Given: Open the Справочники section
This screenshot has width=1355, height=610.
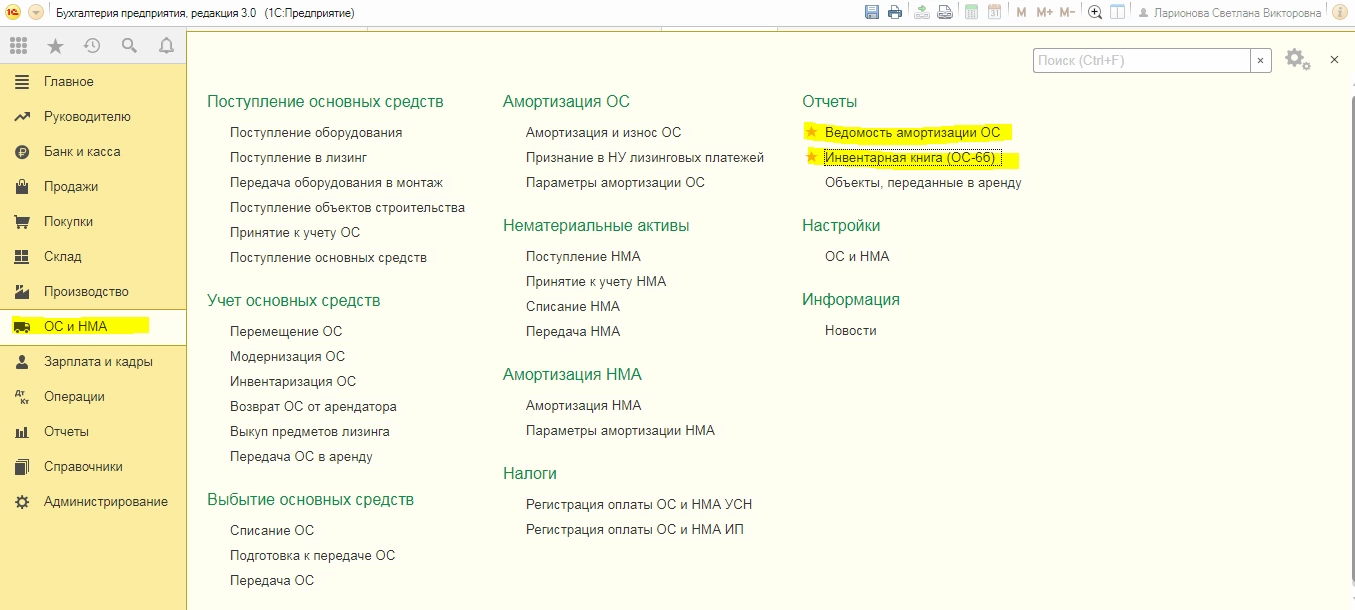Looking at the screenshot, I should coord(93,466).
